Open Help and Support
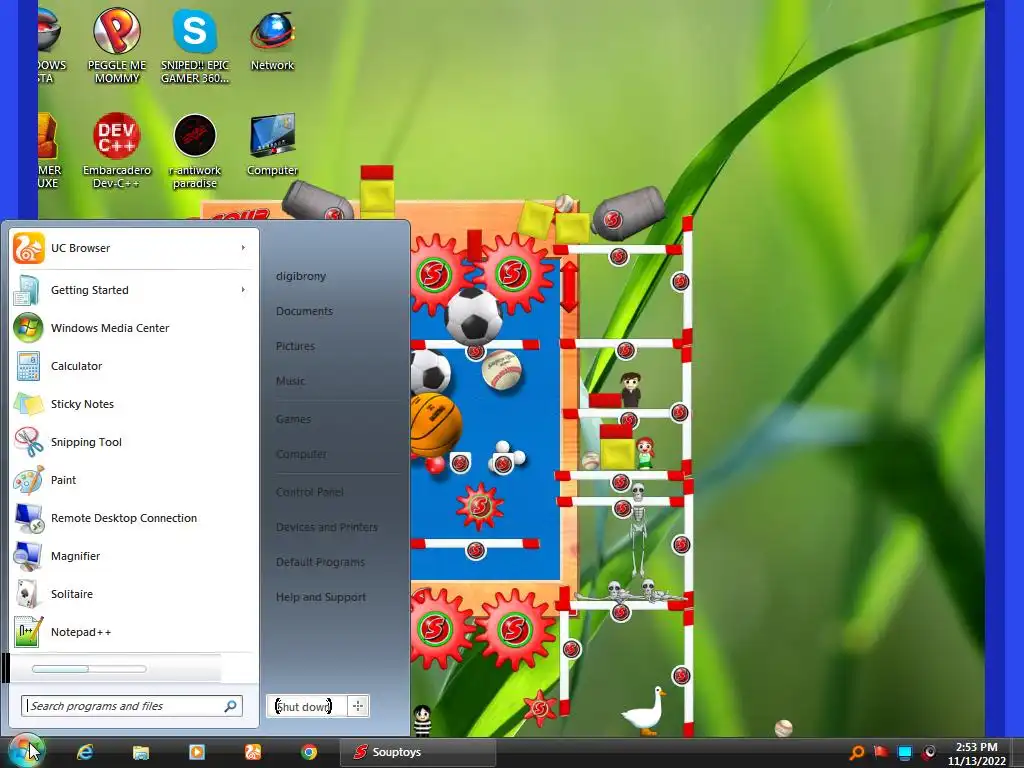Viewport: 1024px width, 768px height. tap(321, 597)
